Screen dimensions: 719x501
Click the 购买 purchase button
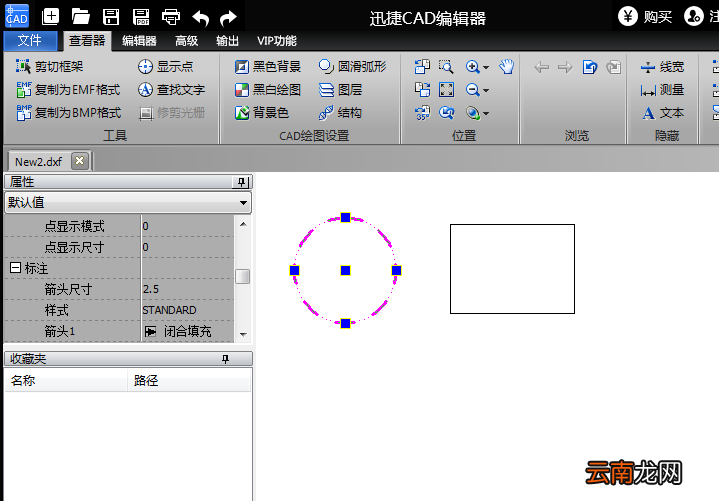(x=645, y=17)
